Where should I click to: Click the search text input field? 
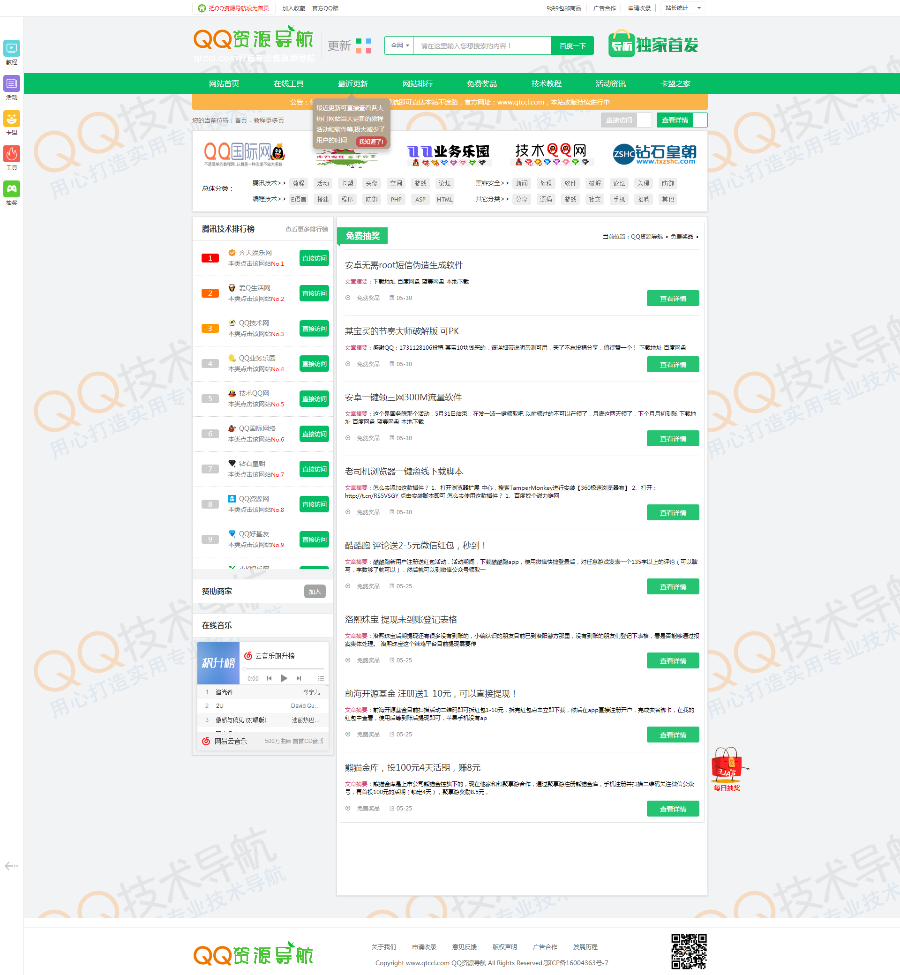tap(482, 45)
